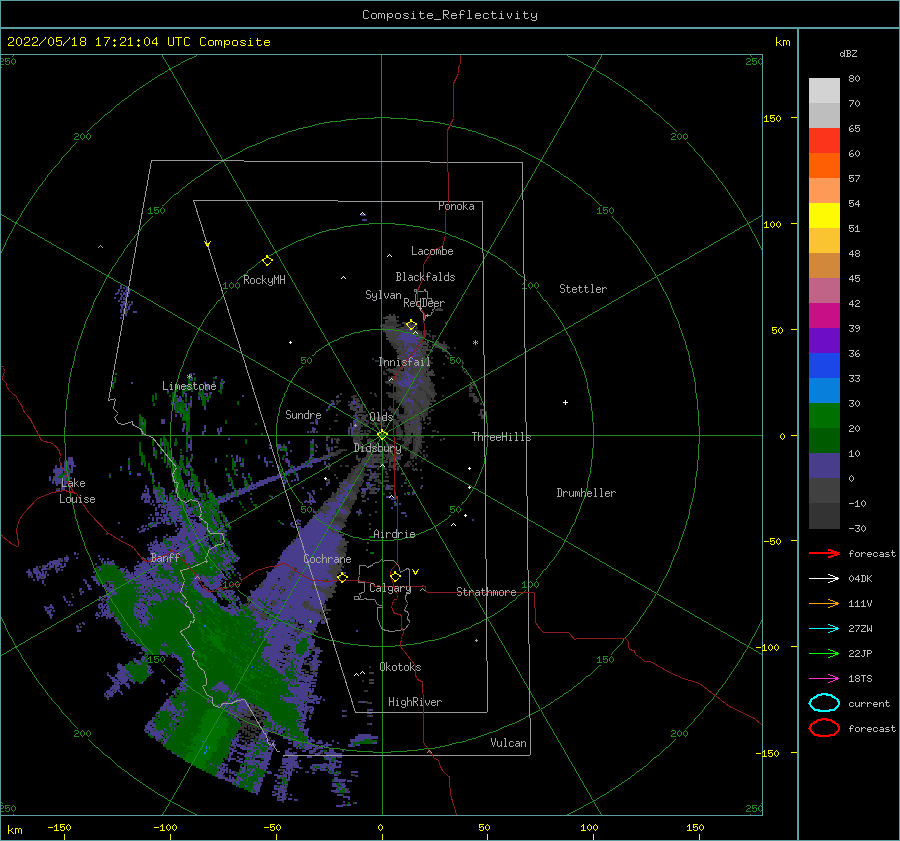Screen dimensions: 900x841
Task: Click the dBZ legend heading
Action: (x=848, y=53)
